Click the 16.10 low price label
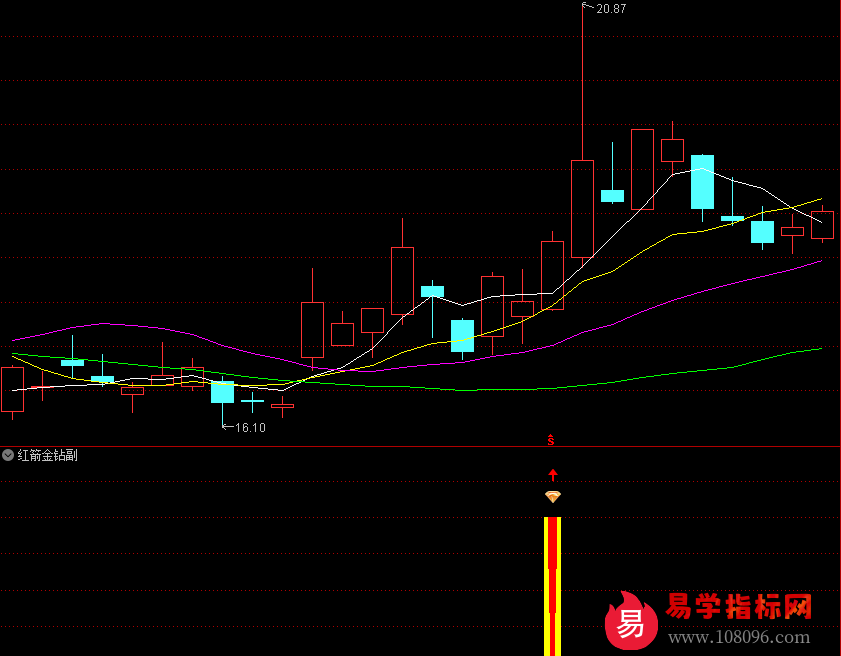 click(250, 428)
